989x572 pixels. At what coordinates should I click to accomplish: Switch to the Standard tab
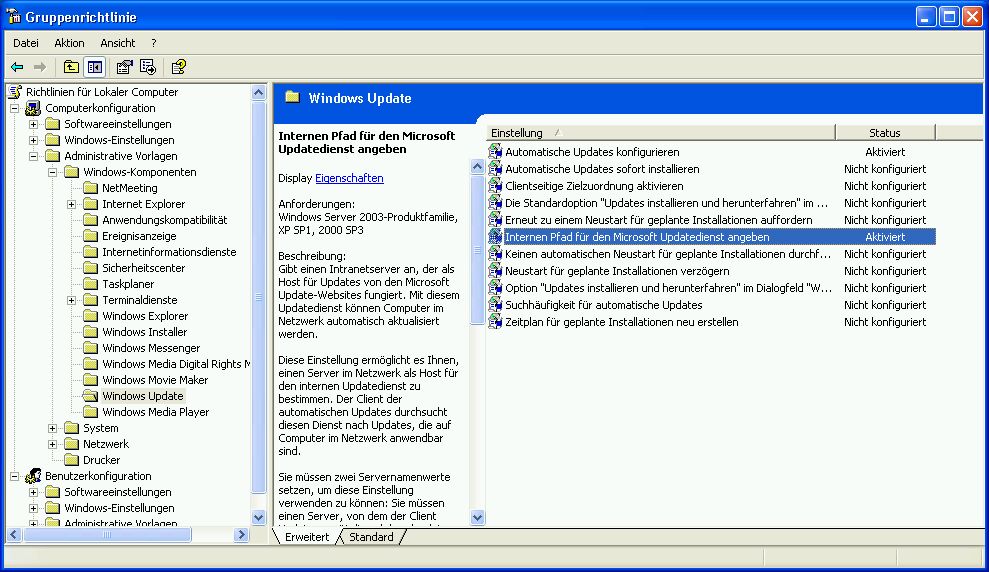click(x=372, y=537)
